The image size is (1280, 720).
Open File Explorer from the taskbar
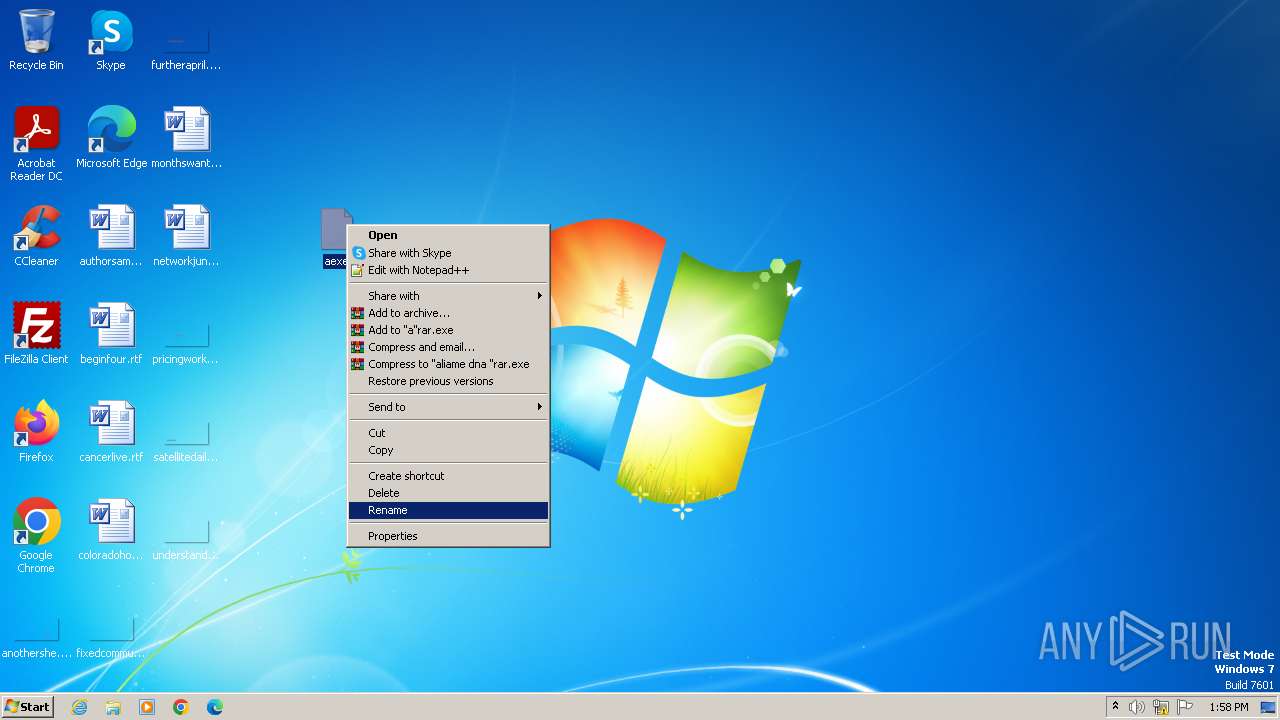[113, 707]
